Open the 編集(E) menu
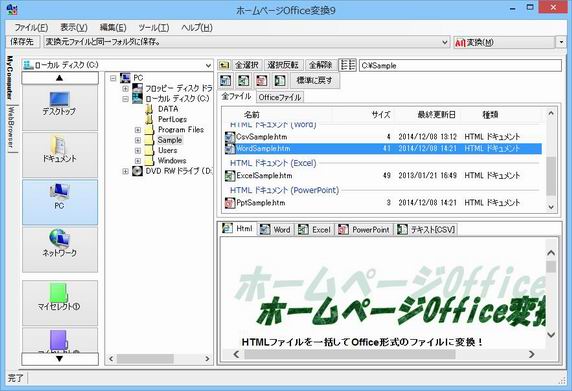 [113, 27]
